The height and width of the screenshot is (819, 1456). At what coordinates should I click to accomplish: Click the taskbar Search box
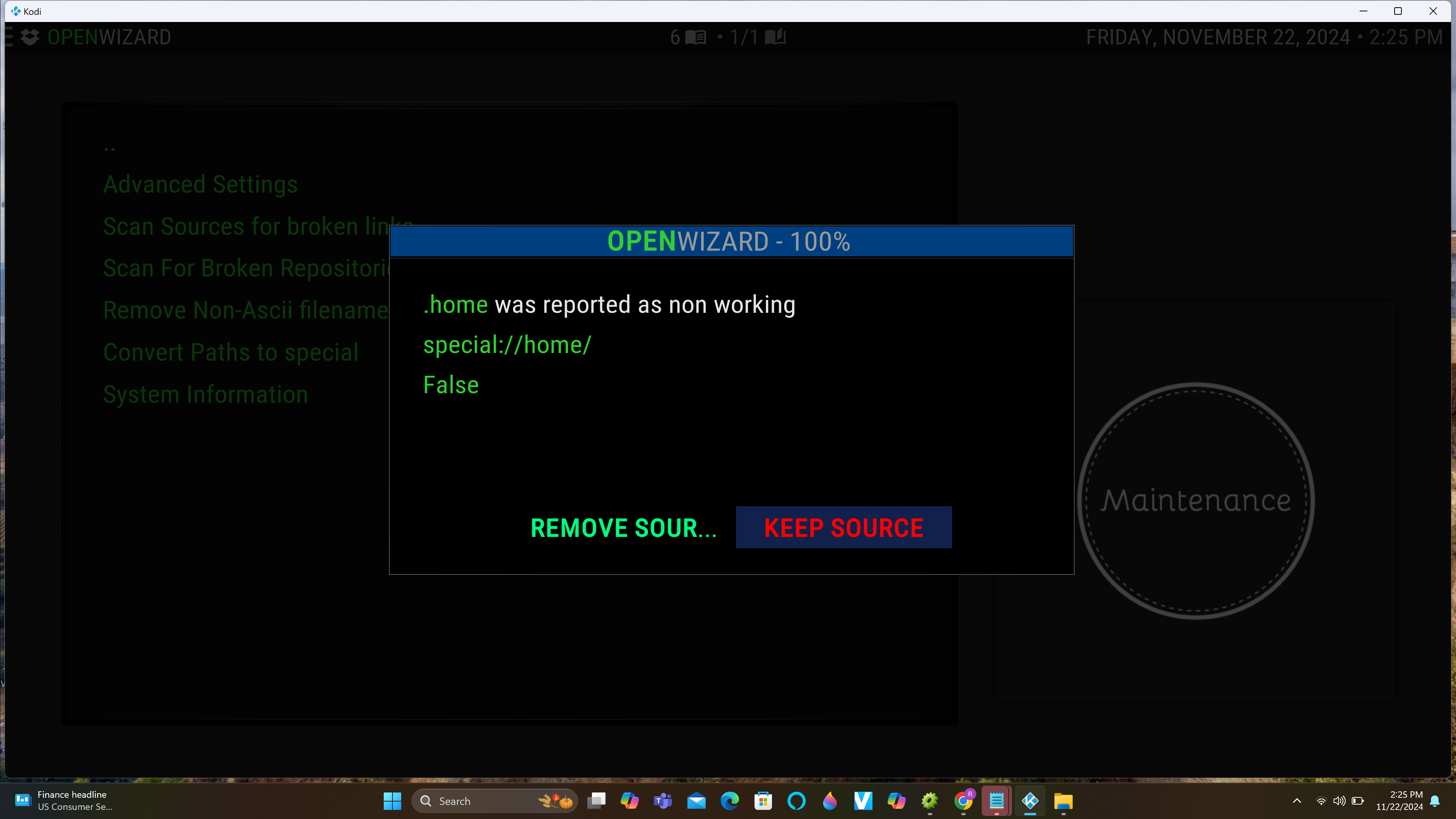pyautogui.click(x=494, y=801)
